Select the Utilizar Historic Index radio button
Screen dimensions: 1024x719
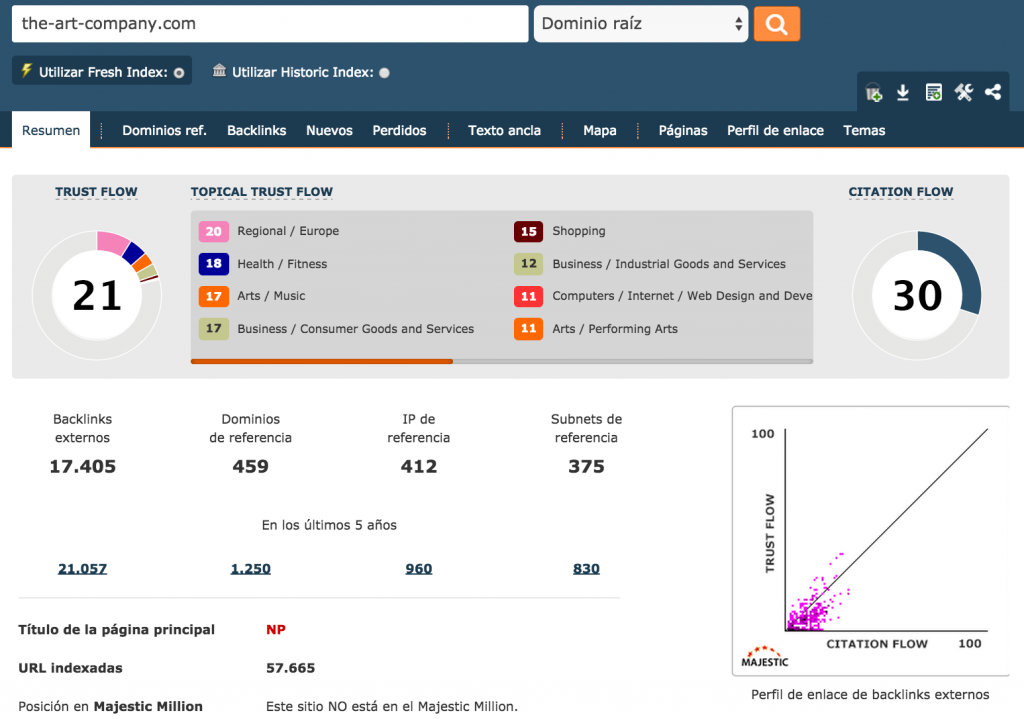point(385,73)
